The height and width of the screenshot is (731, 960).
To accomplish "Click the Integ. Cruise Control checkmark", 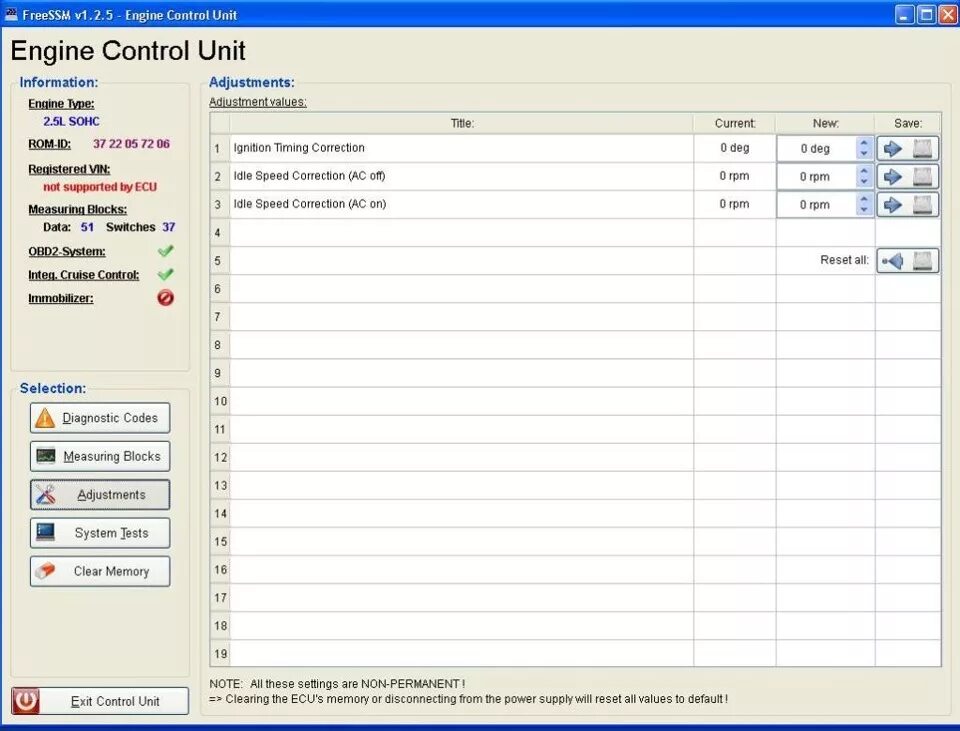I will point(165,274).
